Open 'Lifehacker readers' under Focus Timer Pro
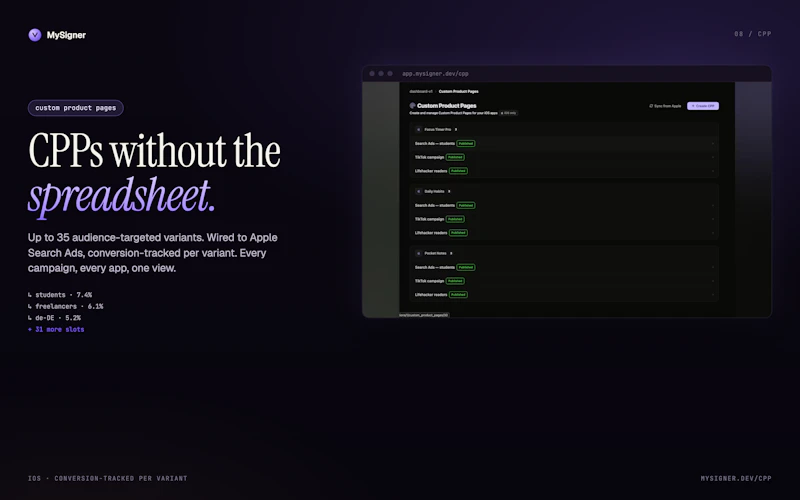800x500 pixels. click(564, 171)
